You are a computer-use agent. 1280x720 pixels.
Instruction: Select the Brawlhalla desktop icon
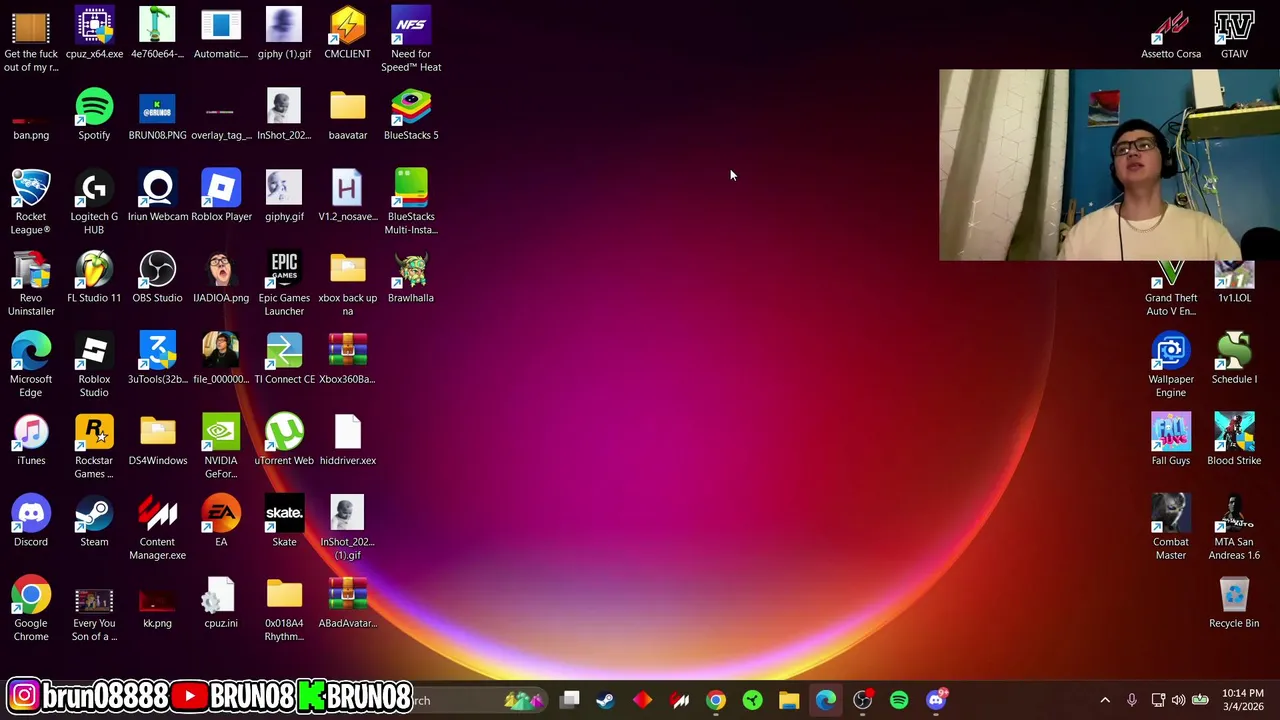tap(411, 278)
